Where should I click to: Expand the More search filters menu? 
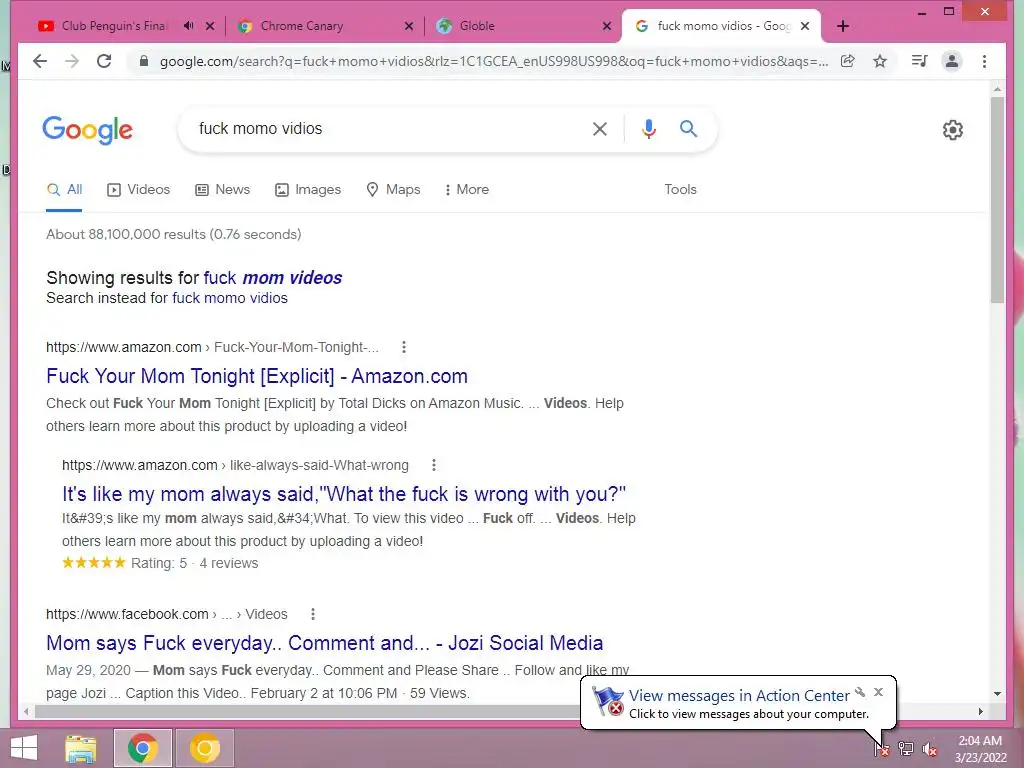[x=466, y=189]
